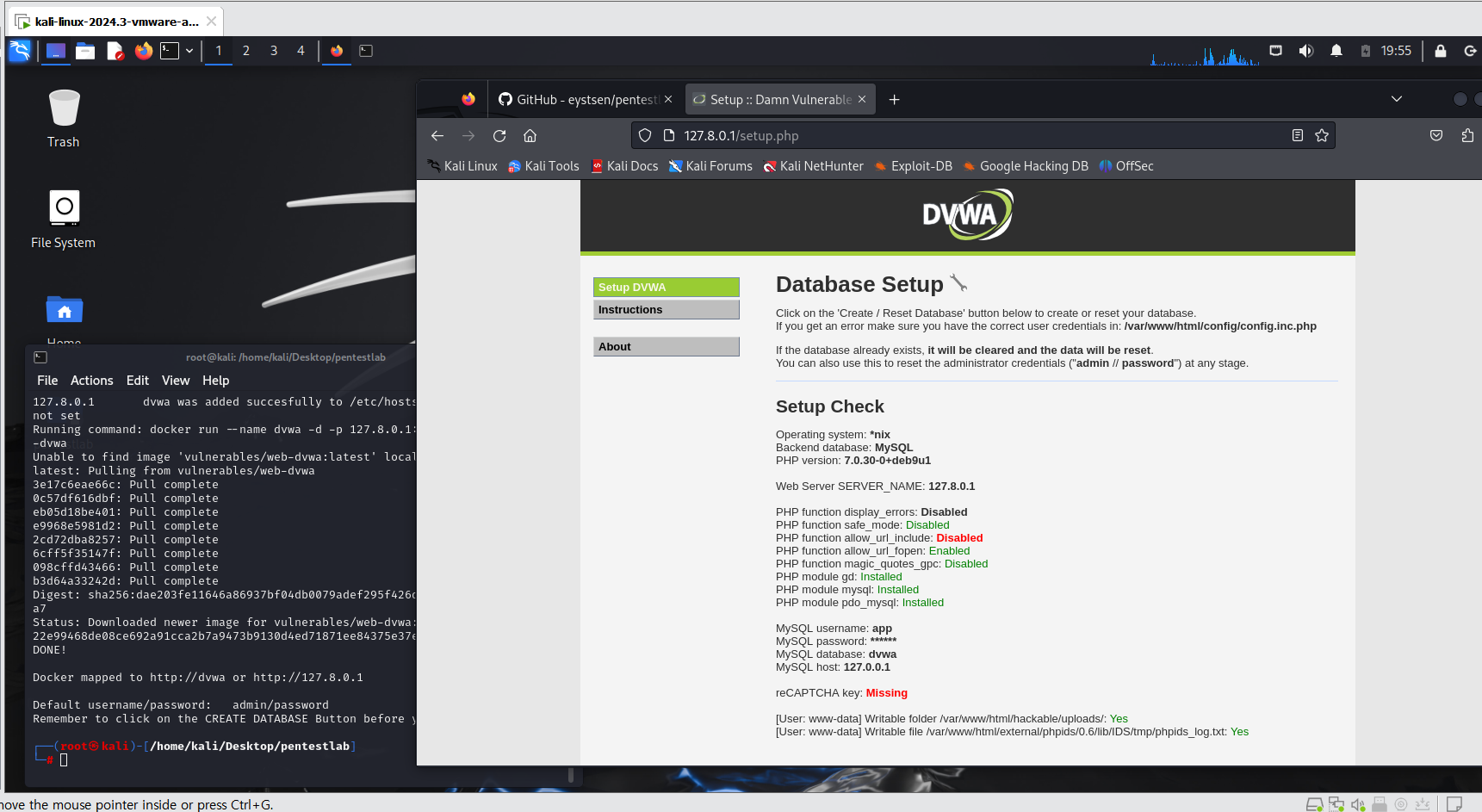Open the terminal View menu

(176, 381)
